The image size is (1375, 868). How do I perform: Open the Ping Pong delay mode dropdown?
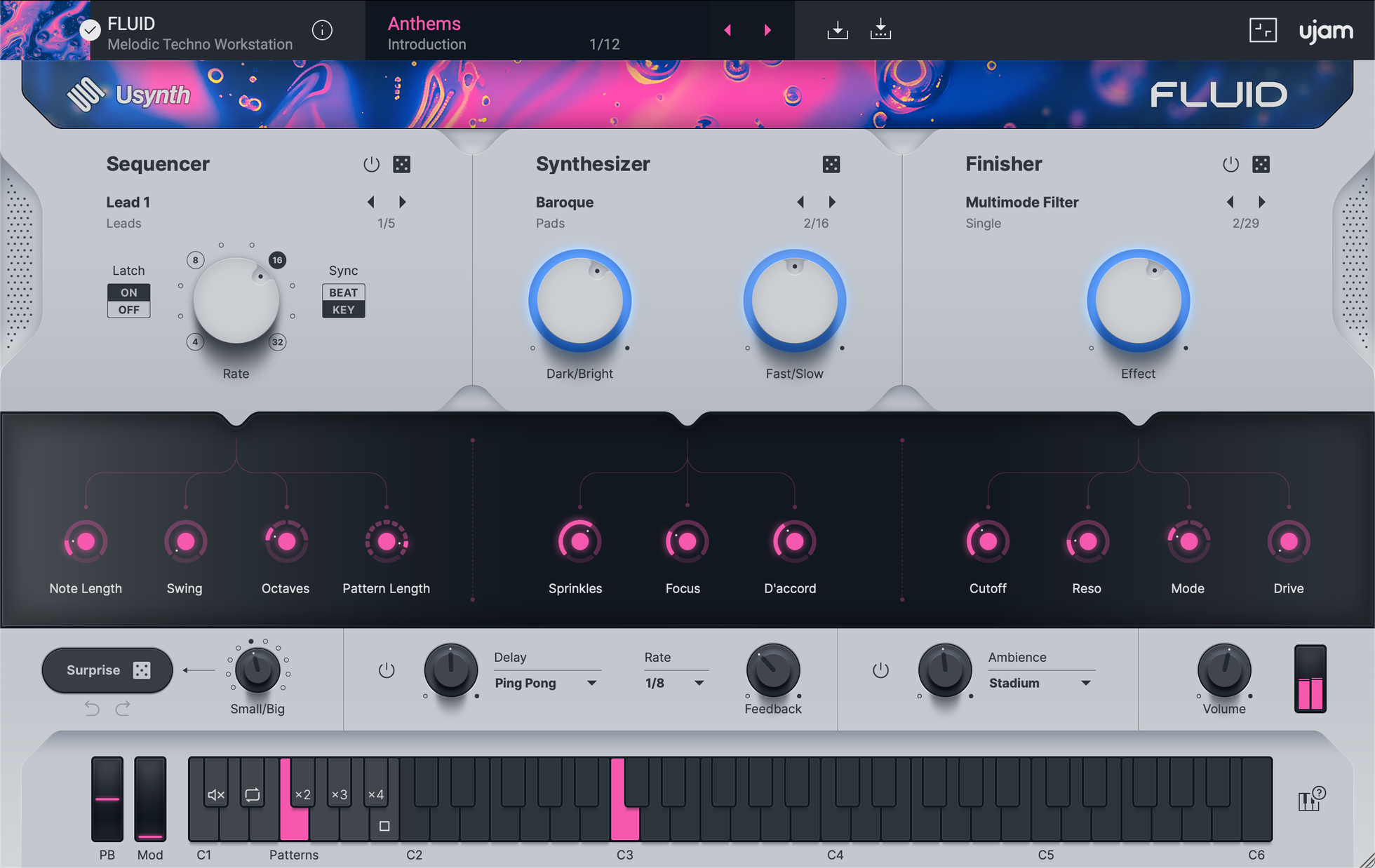tap(546, 682)
